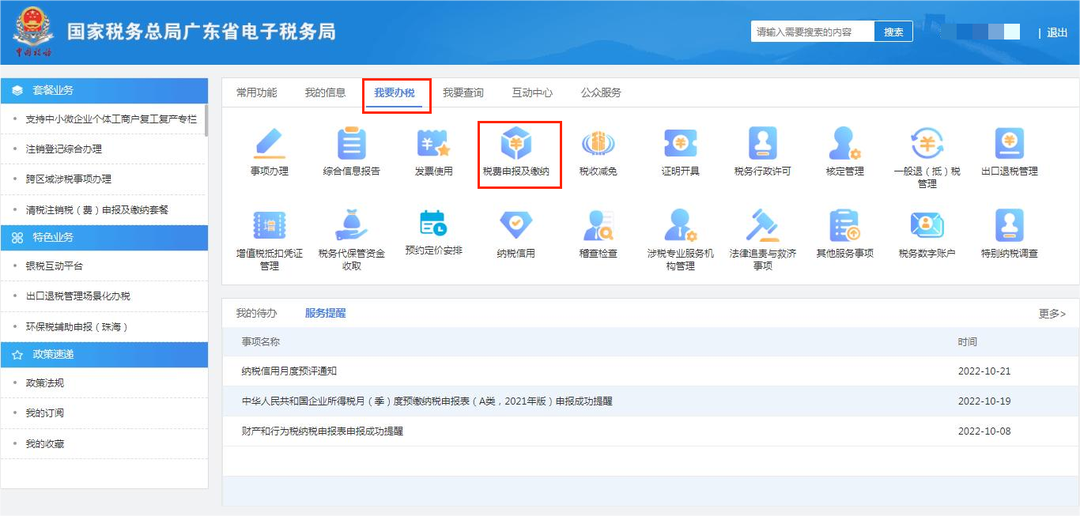1080x516 pixels.
Task: Click the 国家税务总局广东省电子税务局 title
Action: (x=201, y=32)
